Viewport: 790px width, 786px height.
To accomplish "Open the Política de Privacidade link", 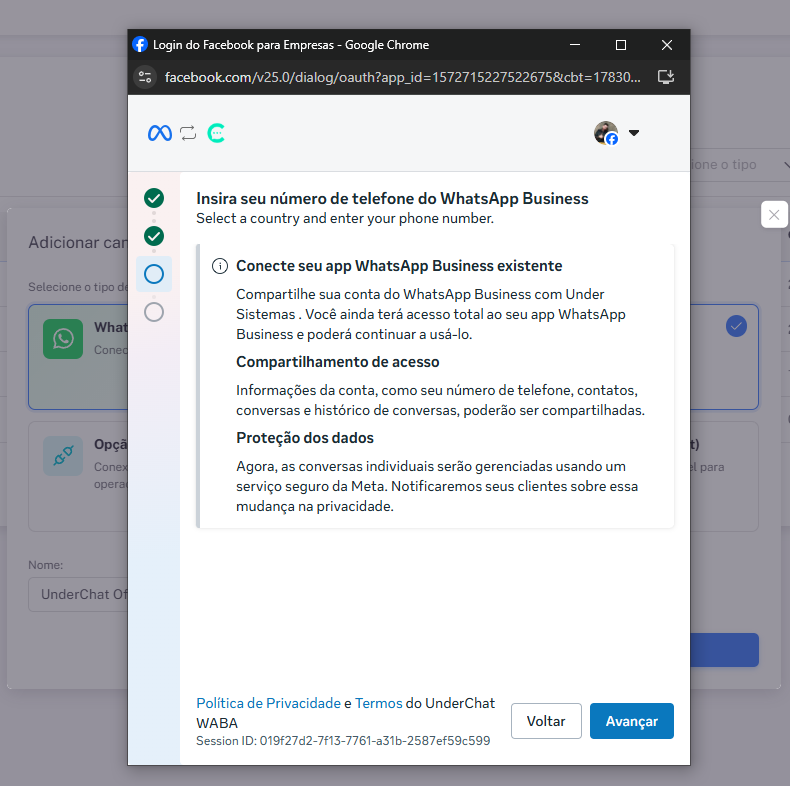I will [x=269, y=703].
